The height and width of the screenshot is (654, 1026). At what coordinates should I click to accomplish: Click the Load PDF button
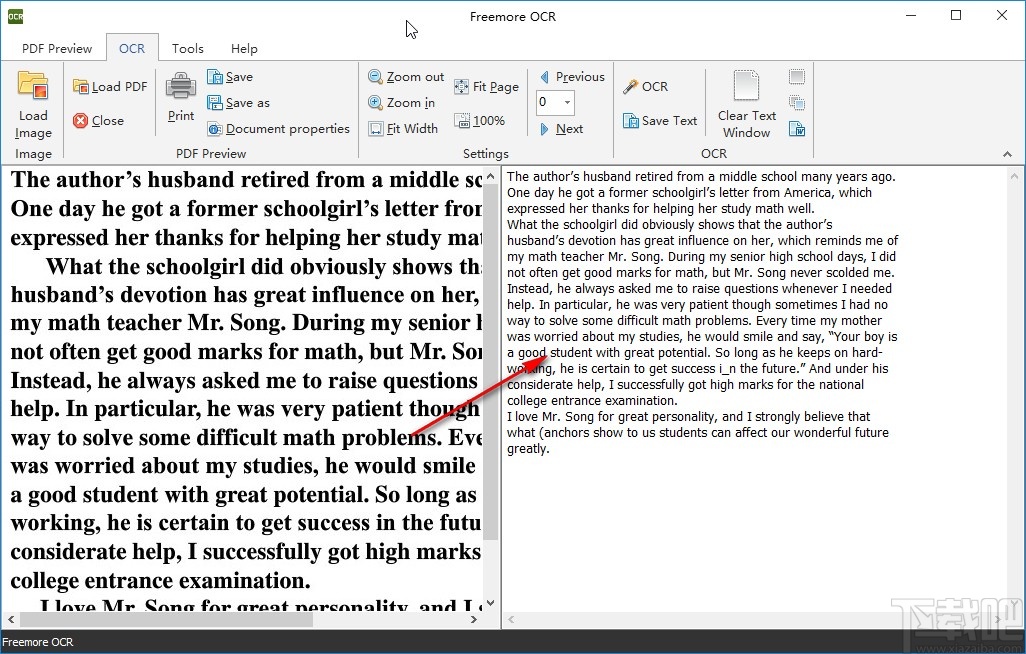[x=110, y=87]
